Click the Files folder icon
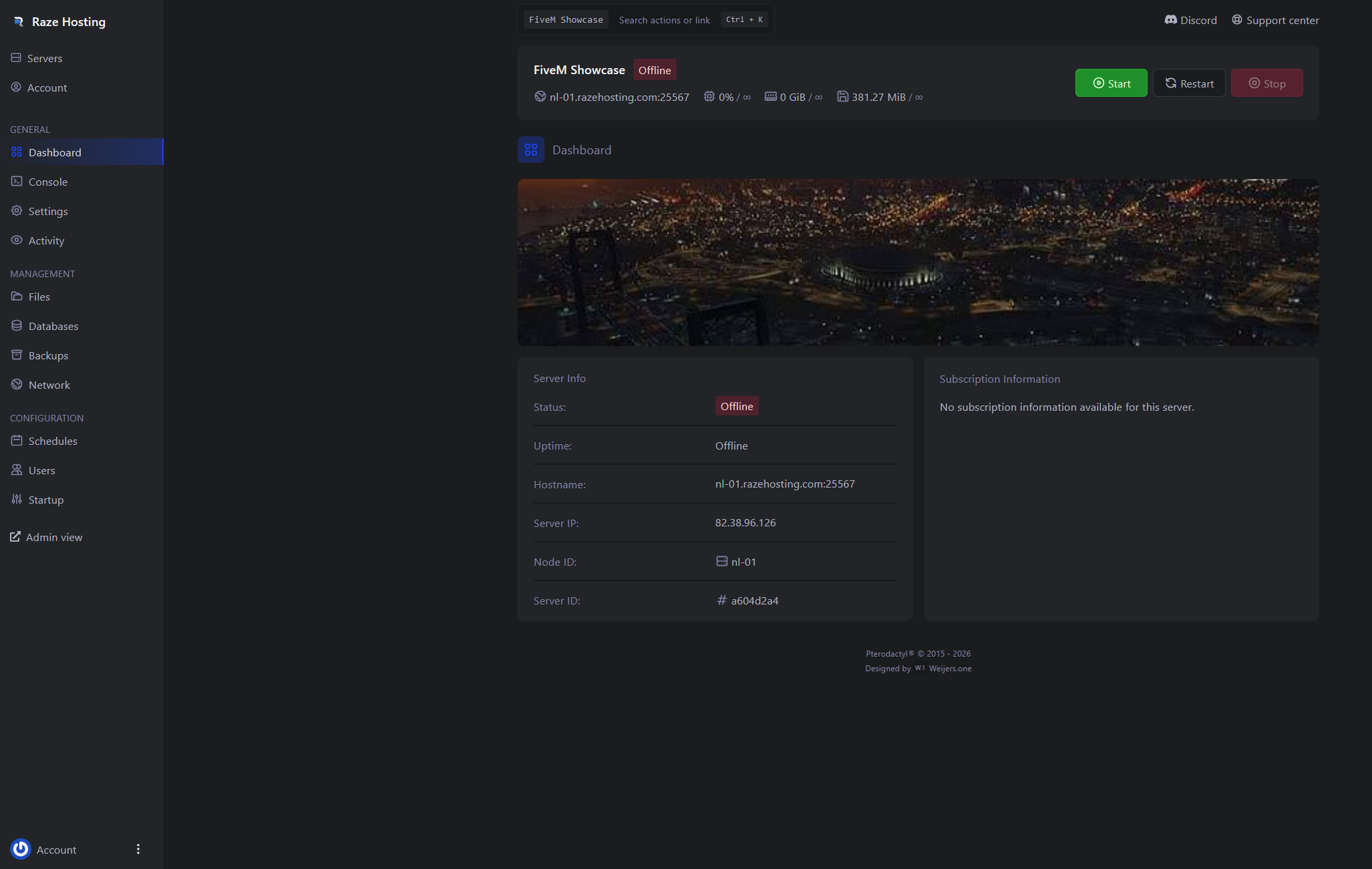Image resolution: width=1372 pixels, height=869 pixels. (17, 297)
